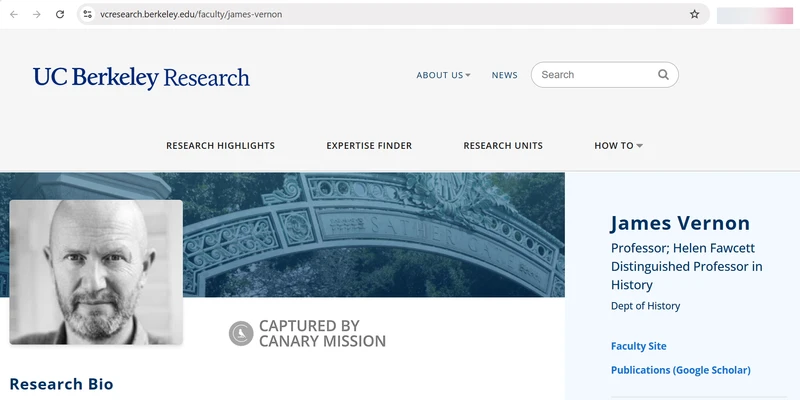This screenshot has height=400, width=800.
Task: Expand the About Us dropdown menu
Action: click(443, 75)
